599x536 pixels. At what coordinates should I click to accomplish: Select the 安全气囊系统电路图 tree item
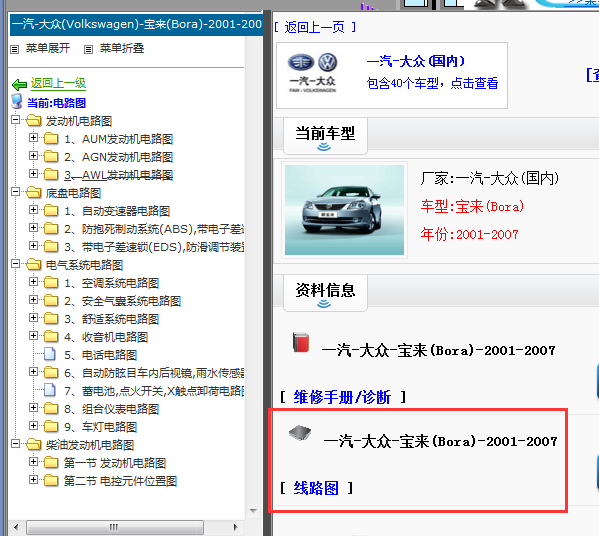123,301
